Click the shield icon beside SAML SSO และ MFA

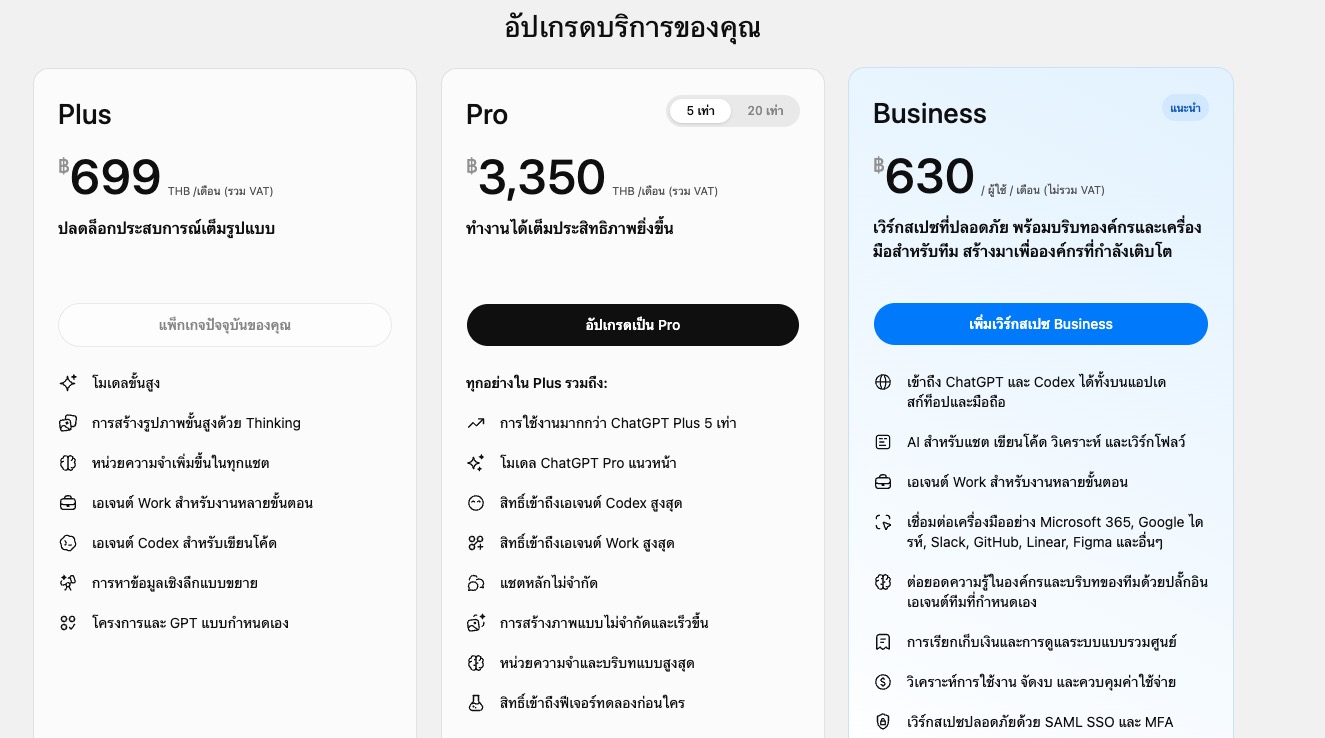883,722
